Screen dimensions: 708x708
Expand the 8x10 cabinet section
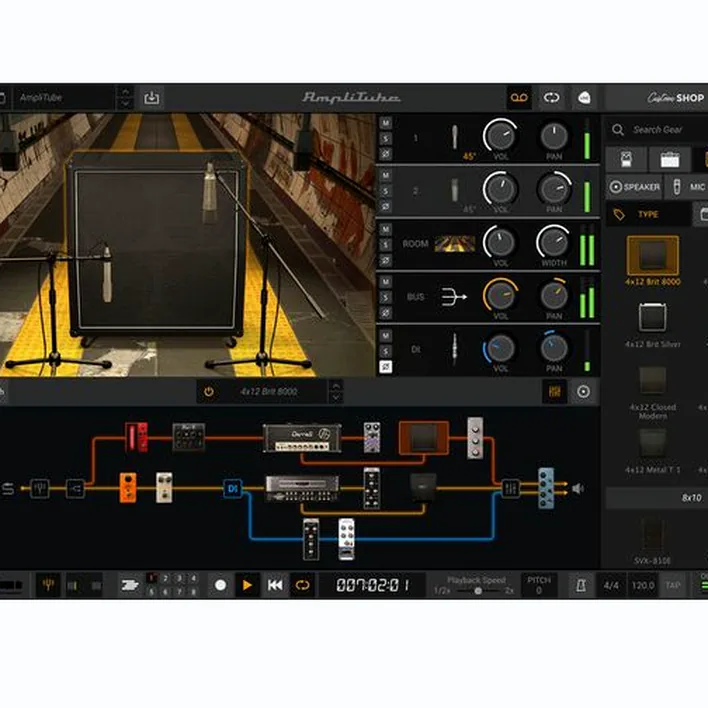click(657, 498)
